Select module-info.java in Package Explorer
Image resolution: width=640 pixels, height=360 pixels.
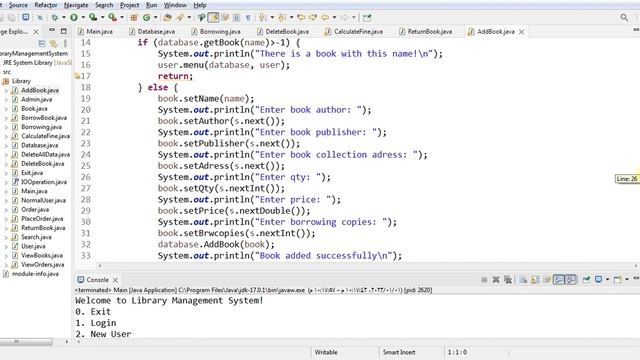point(35,274)
